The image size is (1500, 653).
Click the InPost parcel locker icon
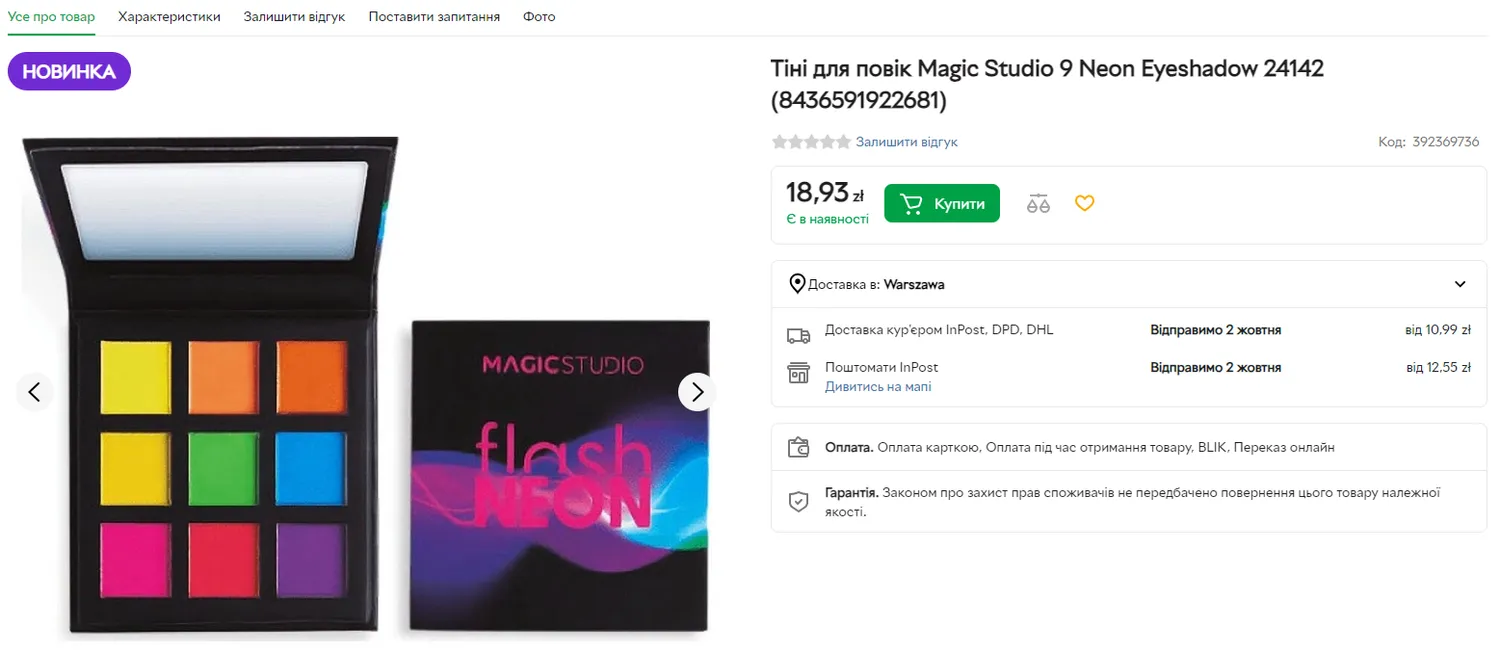point(798,373)
